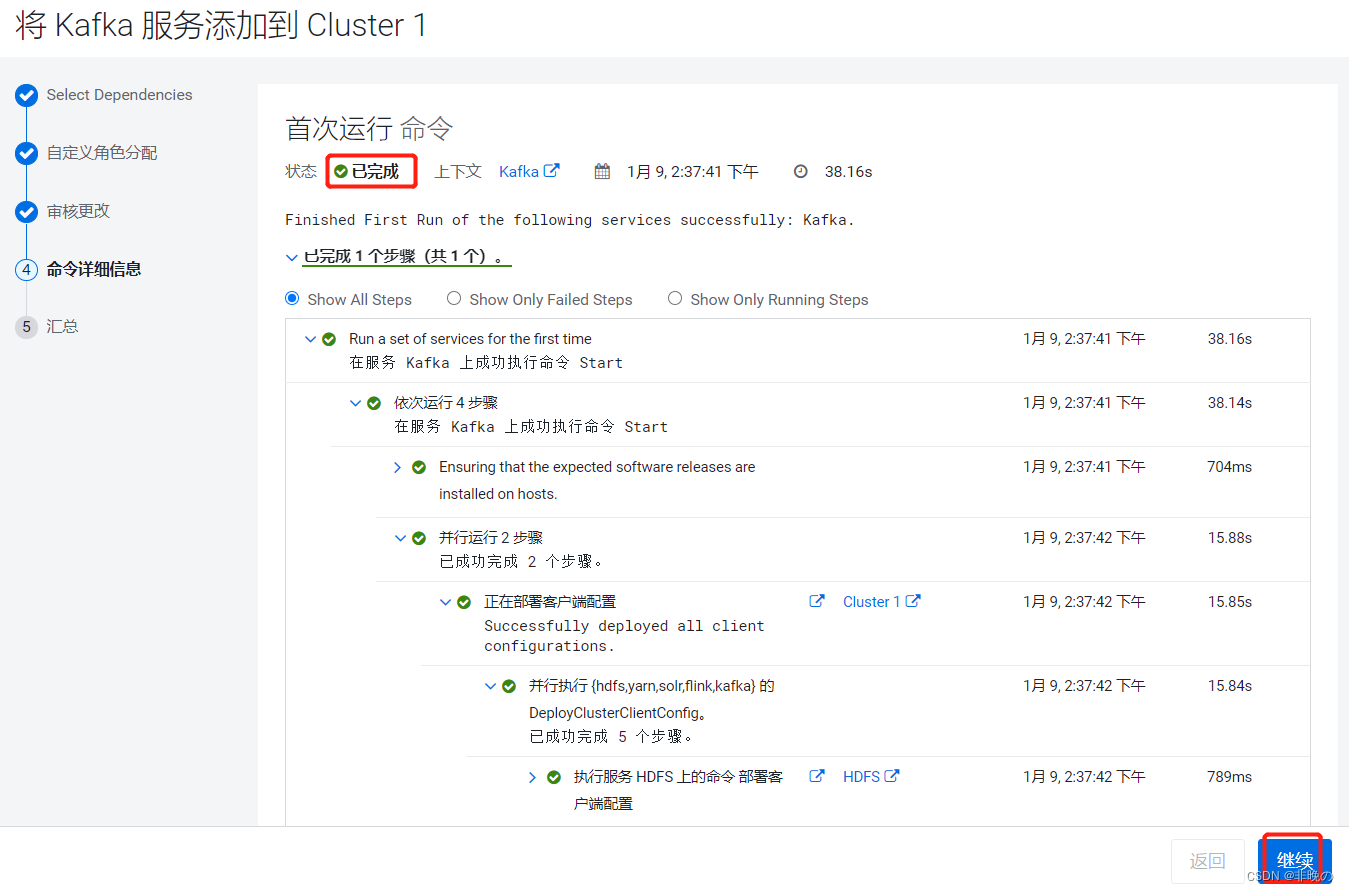The height and width of the screenshot is (892, 1349).
Task: Click the completed checkmark beside Select Dependencies
Action: (26, 95)
